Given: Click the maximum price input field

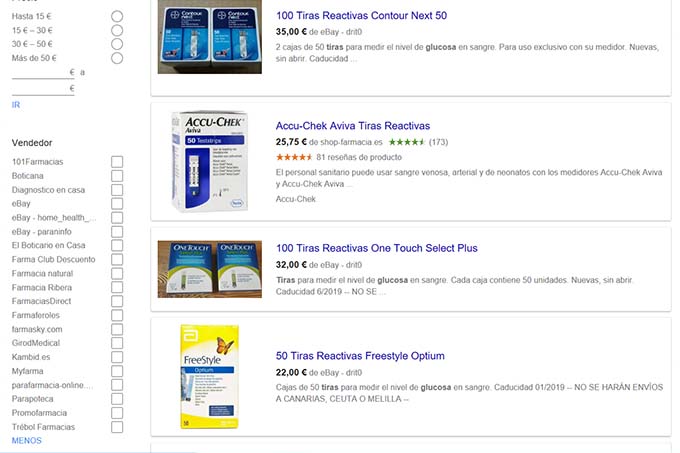Looking at the screenshot, I should point(42,89).
